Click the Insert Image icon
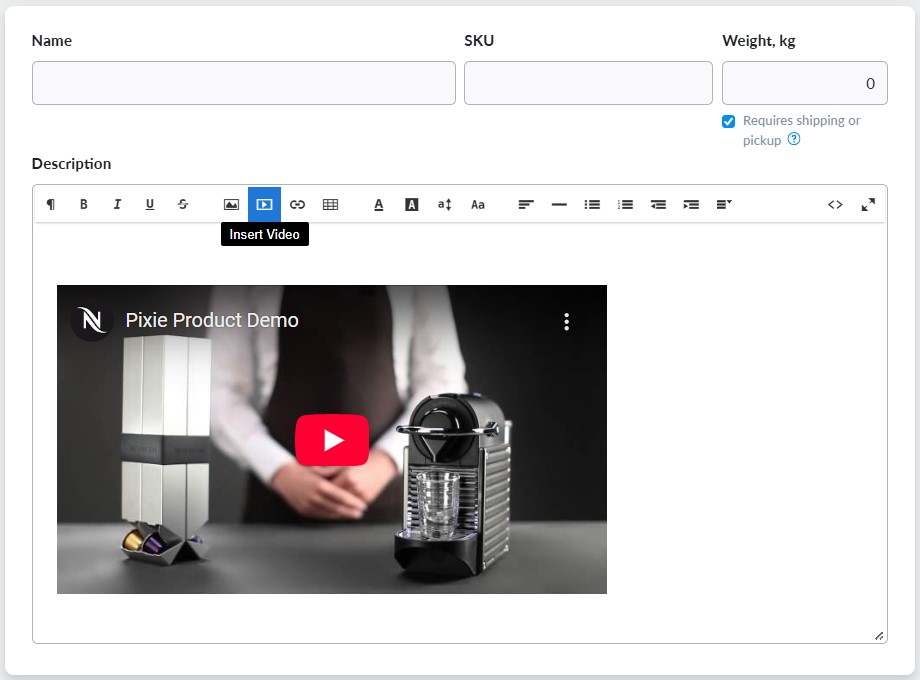This screenshot has width=920, height=680. click(x=231, y=204)
